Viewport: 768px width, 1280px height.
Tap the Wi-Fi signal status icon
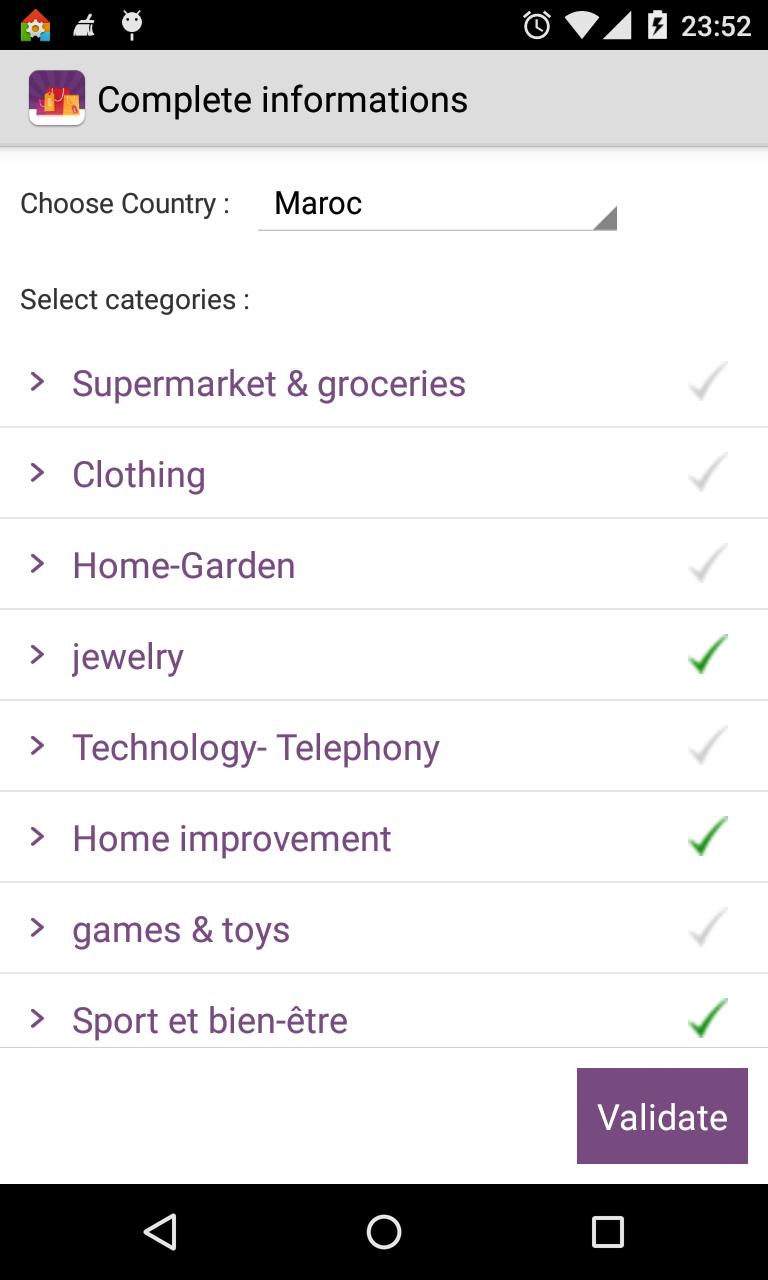(x=580, y=25)
